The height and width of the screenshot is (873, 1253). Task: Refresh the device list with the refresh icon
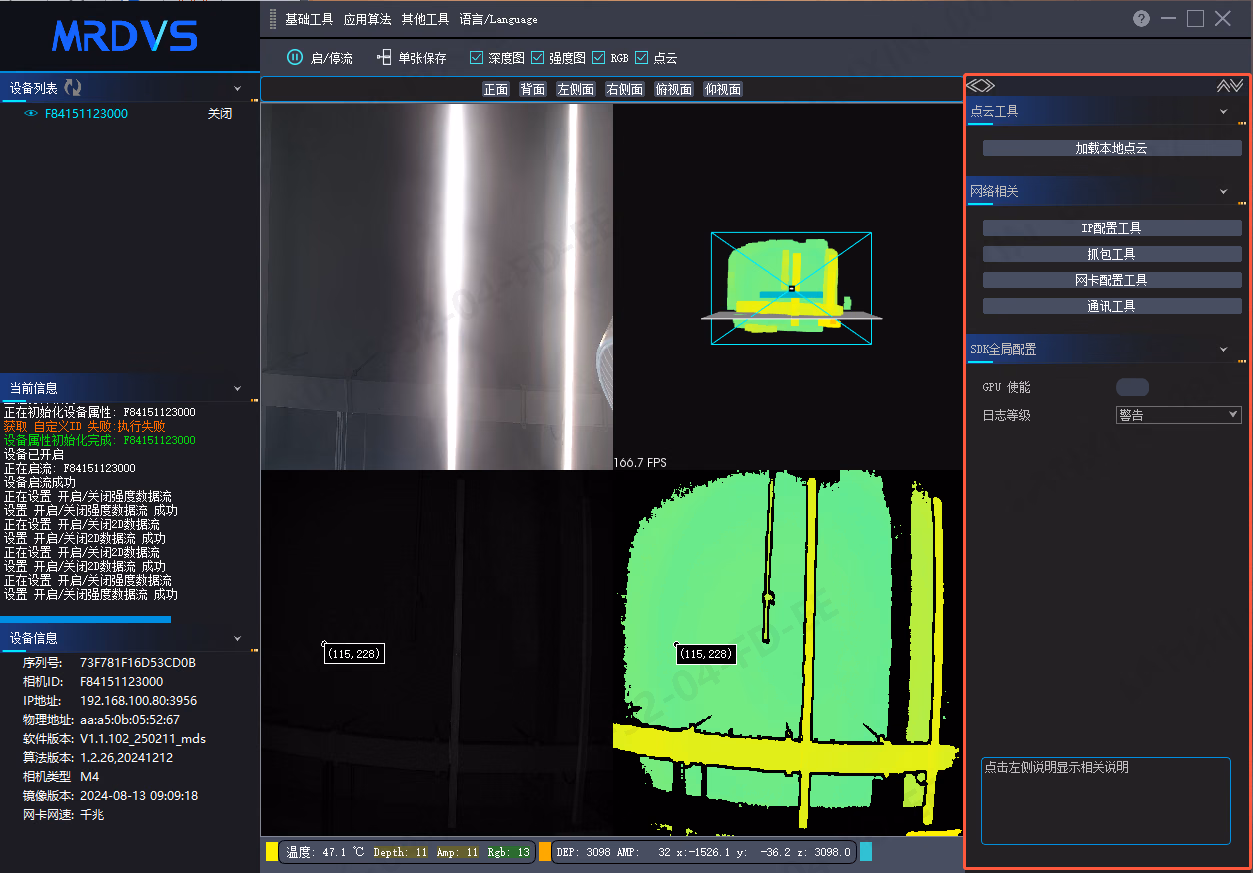pos(73,88)
